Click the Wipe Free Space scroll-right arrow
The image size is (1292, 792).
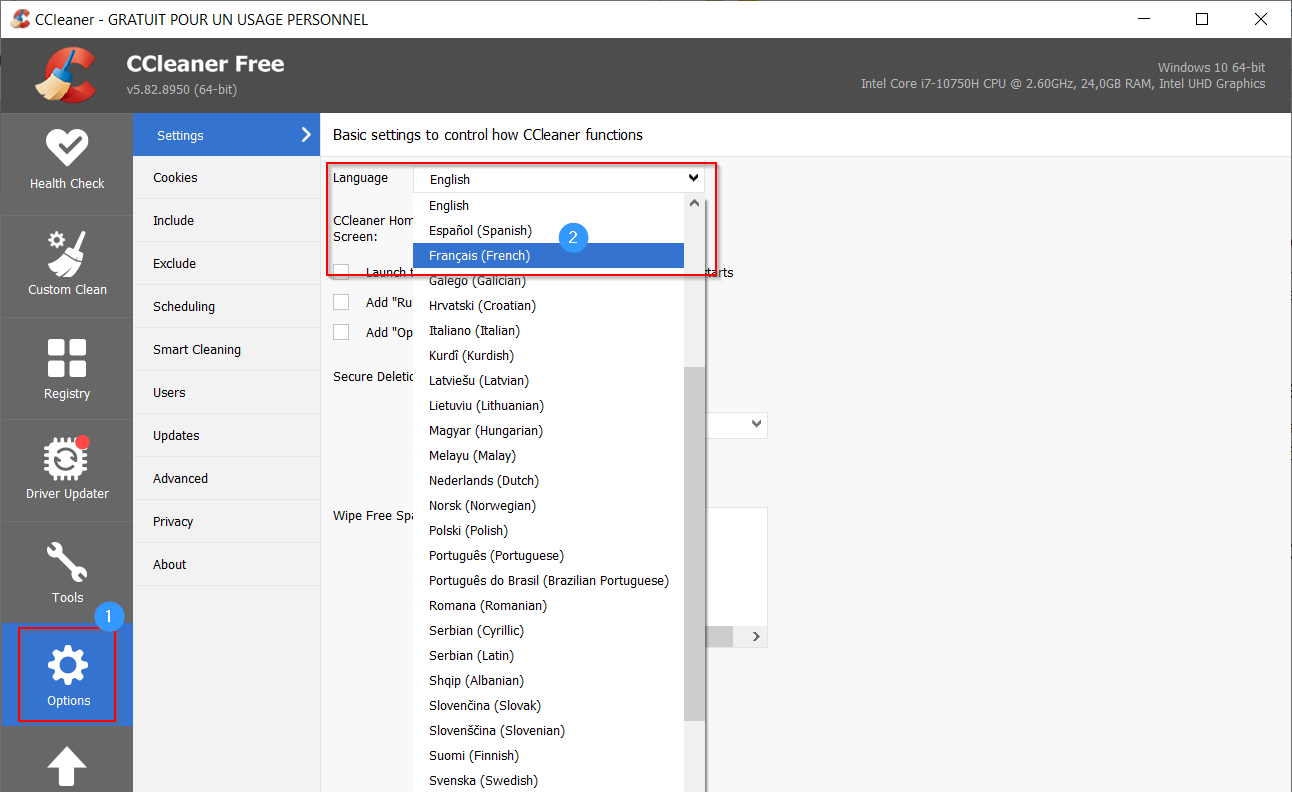click(757, 637)
